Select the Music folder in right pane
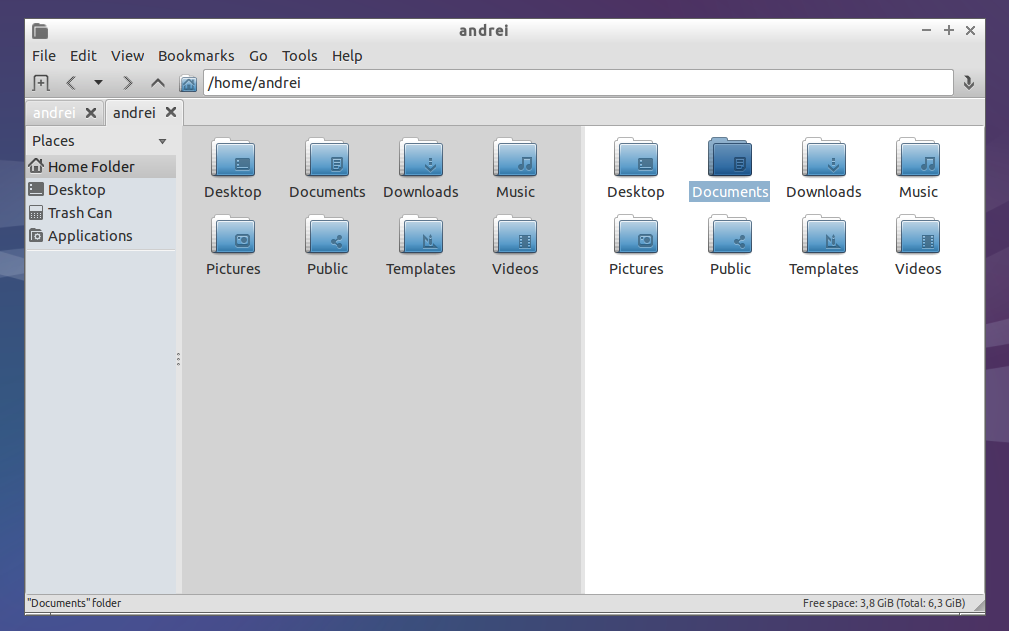 click(x=918, y=169)
